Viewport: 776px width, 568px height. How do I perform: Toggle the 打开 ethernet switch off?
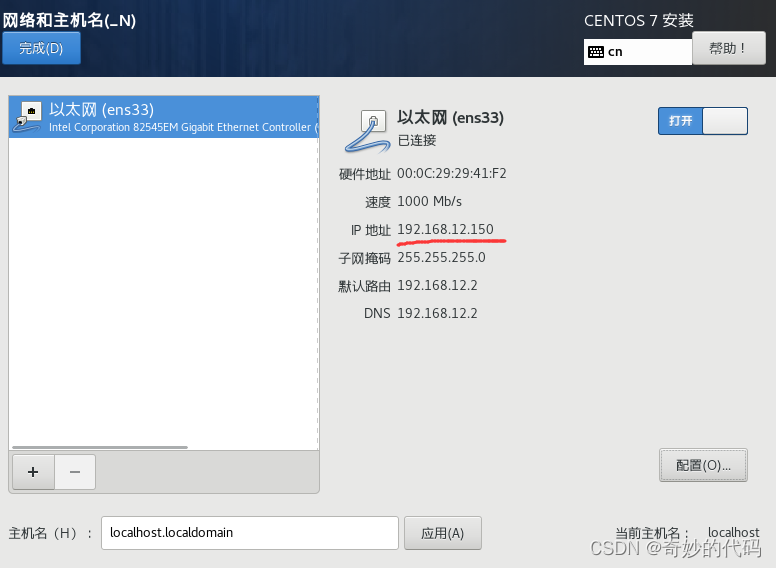(703, 121)
